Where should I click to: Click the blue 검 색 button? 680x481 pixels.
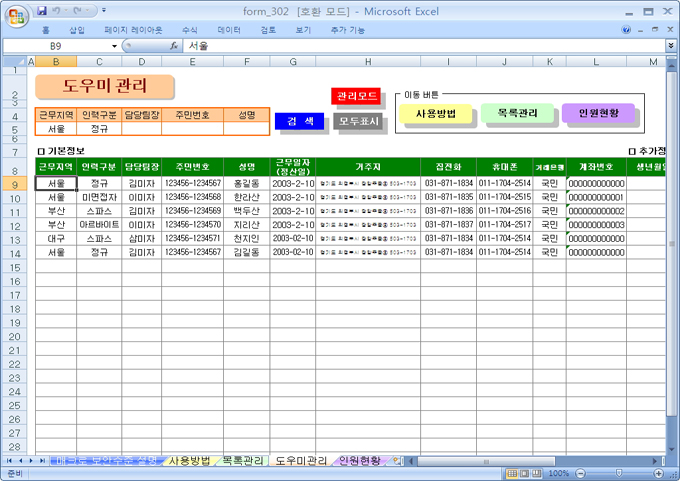click(x=300, y=121)
